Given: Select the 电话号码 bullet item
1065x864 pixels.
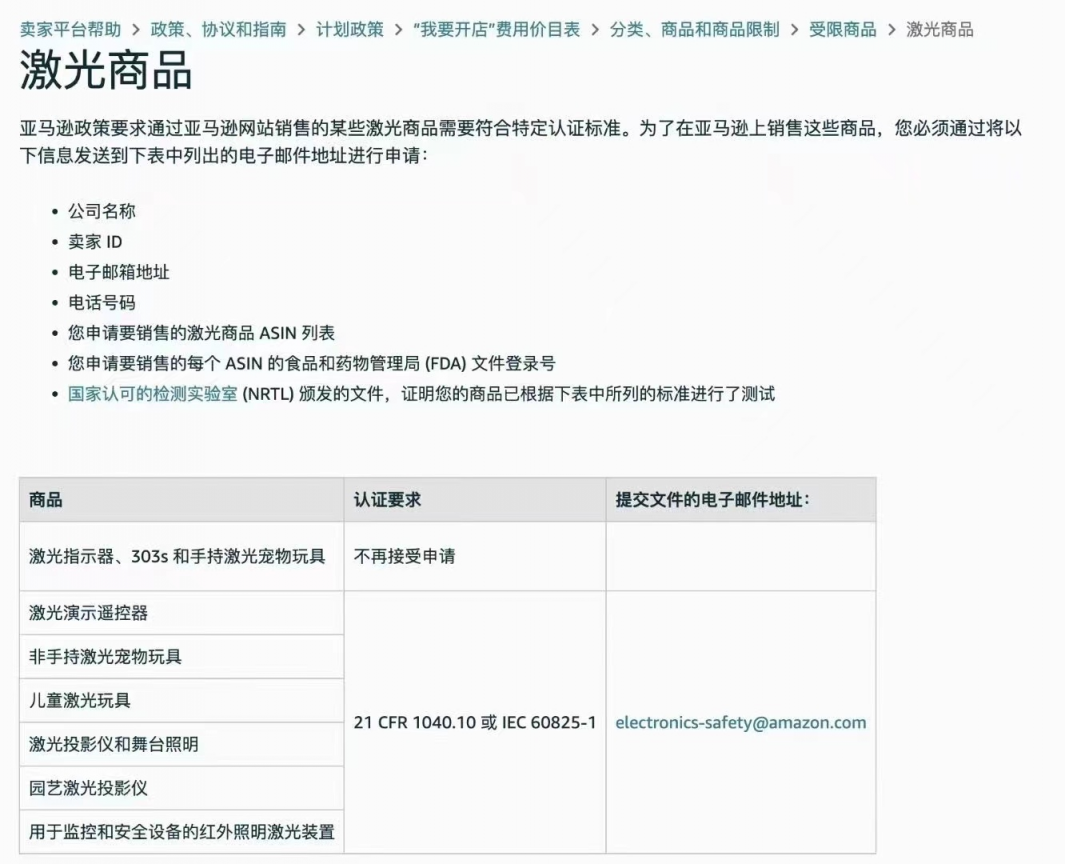Looking at the screenshot, I should [102, 302].
